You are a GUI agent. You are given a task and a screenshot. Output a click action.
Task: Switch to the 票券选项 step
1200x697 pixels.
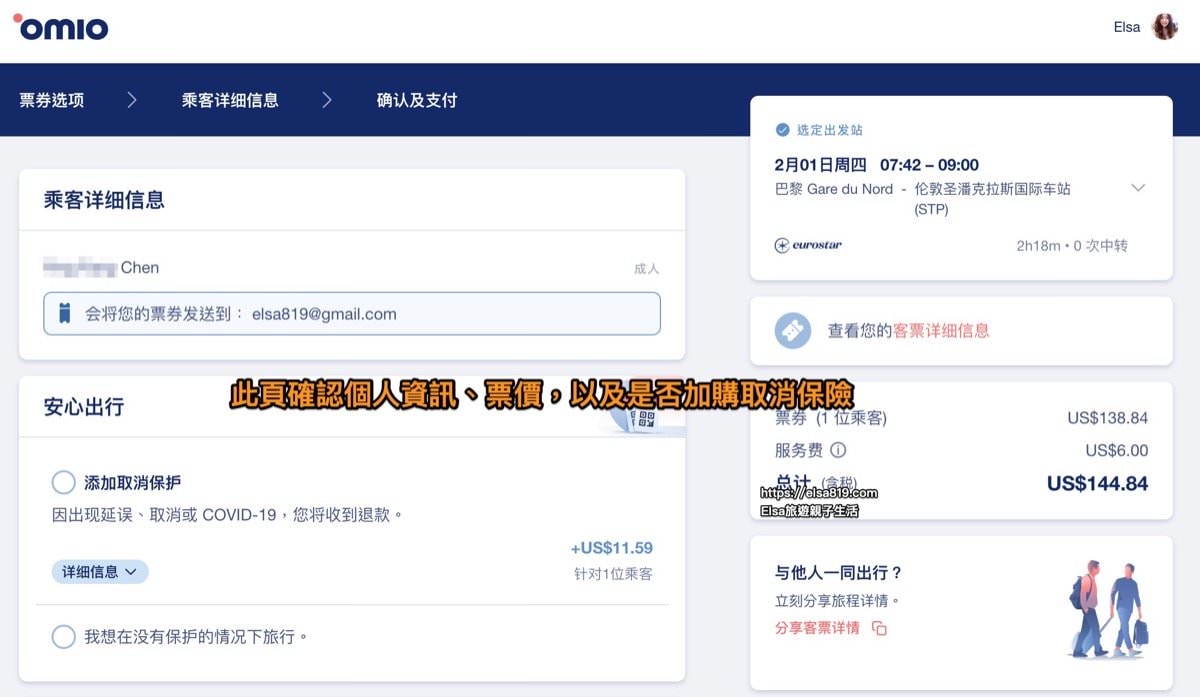coord(49,100)
